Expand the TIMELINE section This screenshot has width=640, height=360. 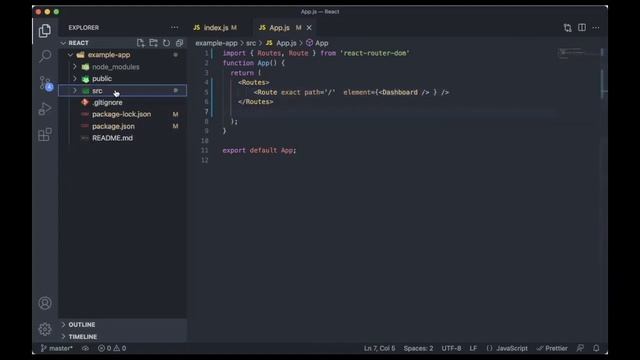pos(83,337)
